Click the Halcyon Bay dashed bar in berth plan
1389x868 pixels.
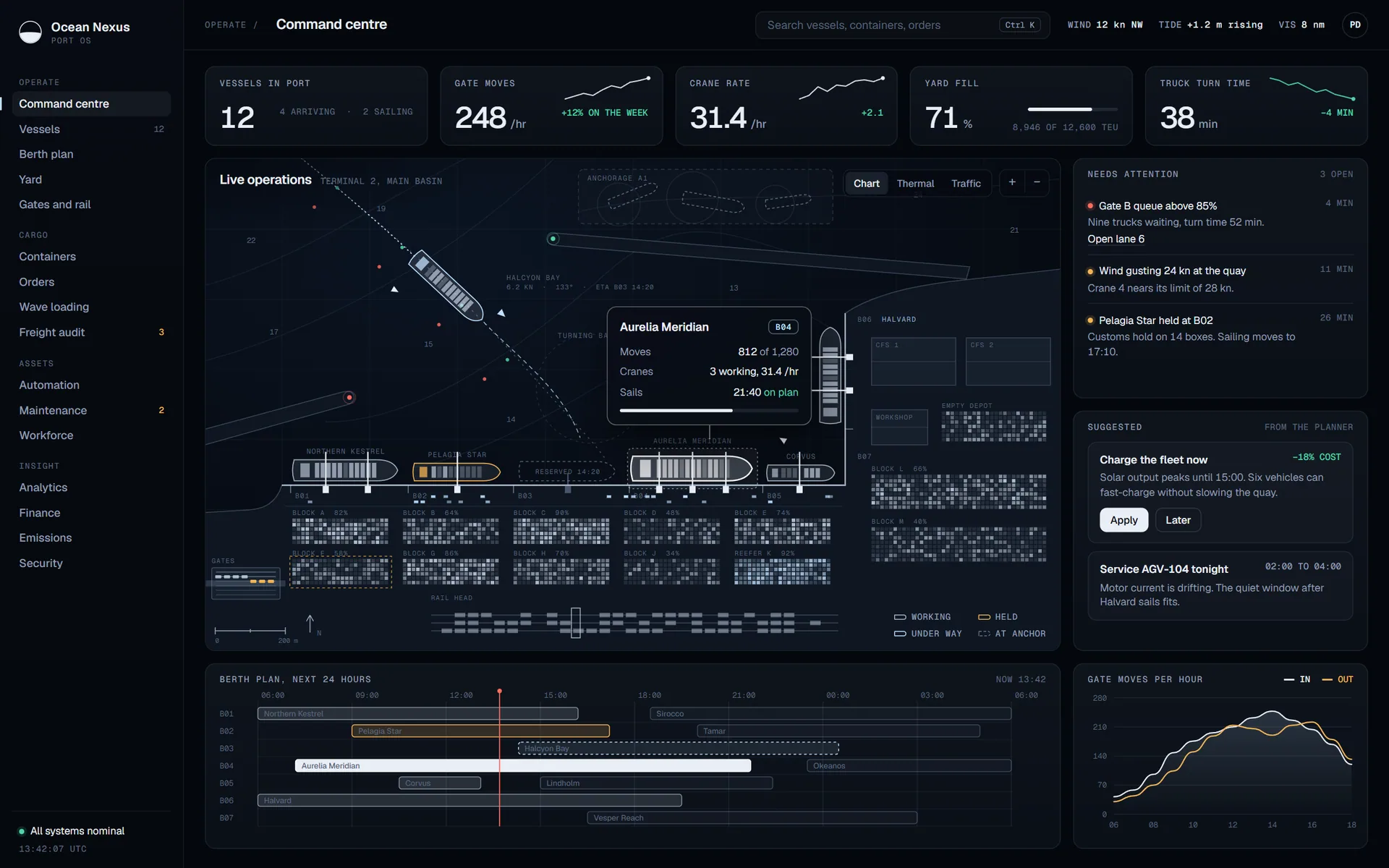[x=678, y=749]
